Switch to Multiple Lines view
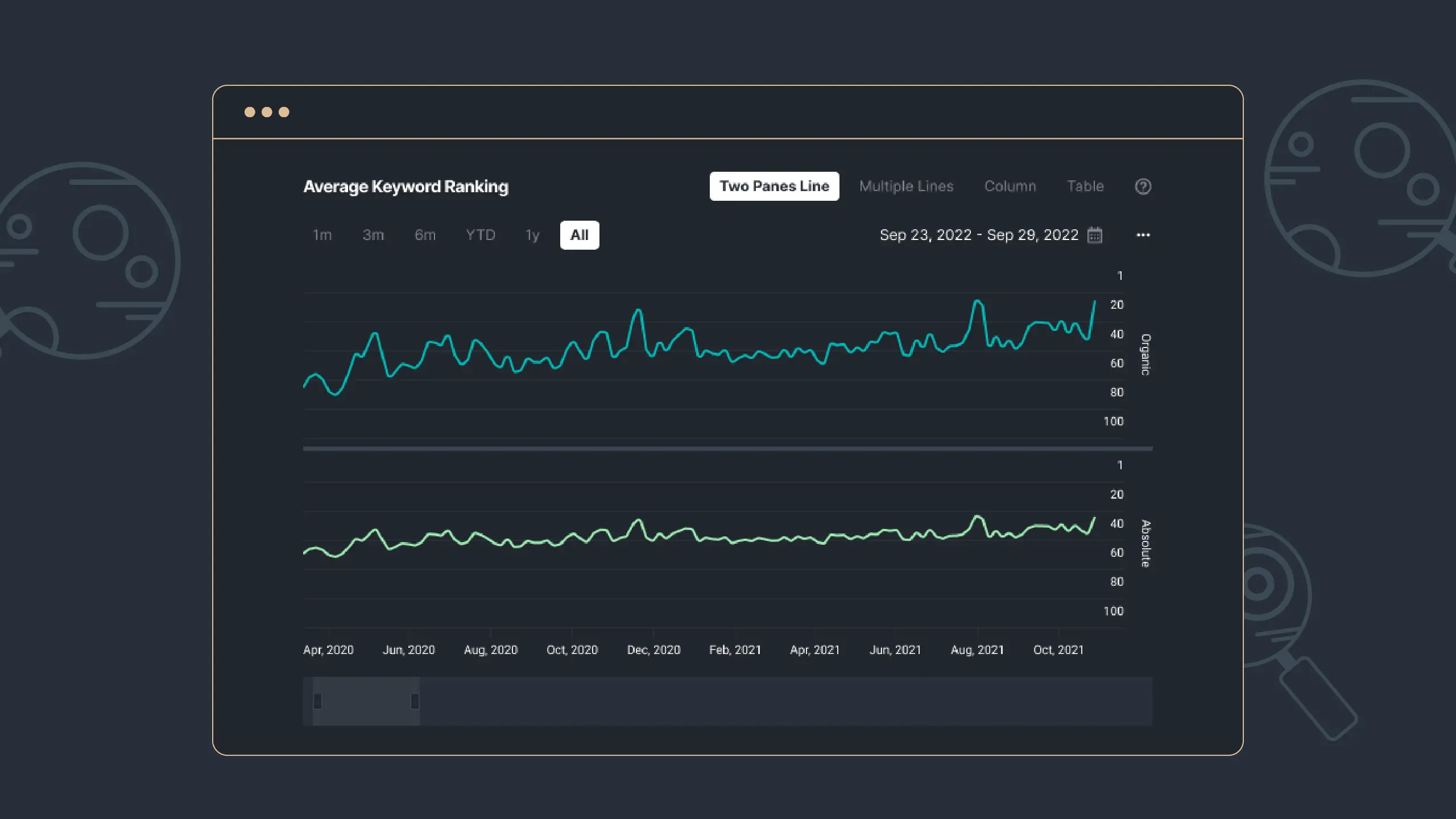The height and width of the screenshot is (819, 1456). pos(906,186)
